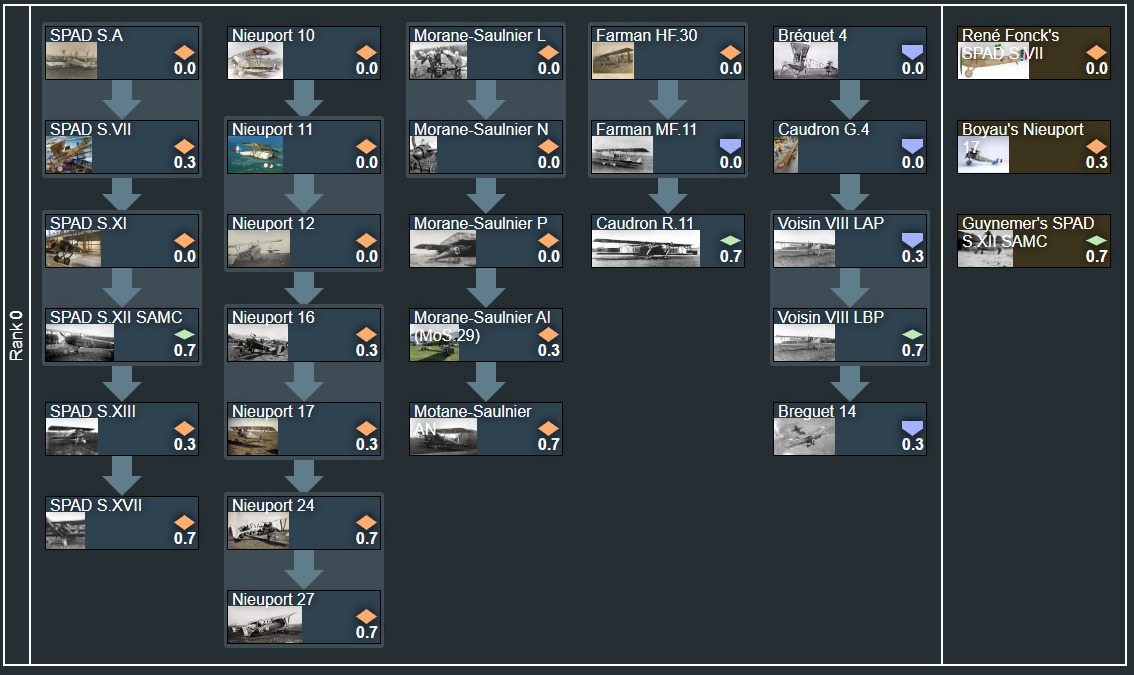Click the arrow between Caudron G.4 and Voisin VIII LAP

tap(849, 193)
